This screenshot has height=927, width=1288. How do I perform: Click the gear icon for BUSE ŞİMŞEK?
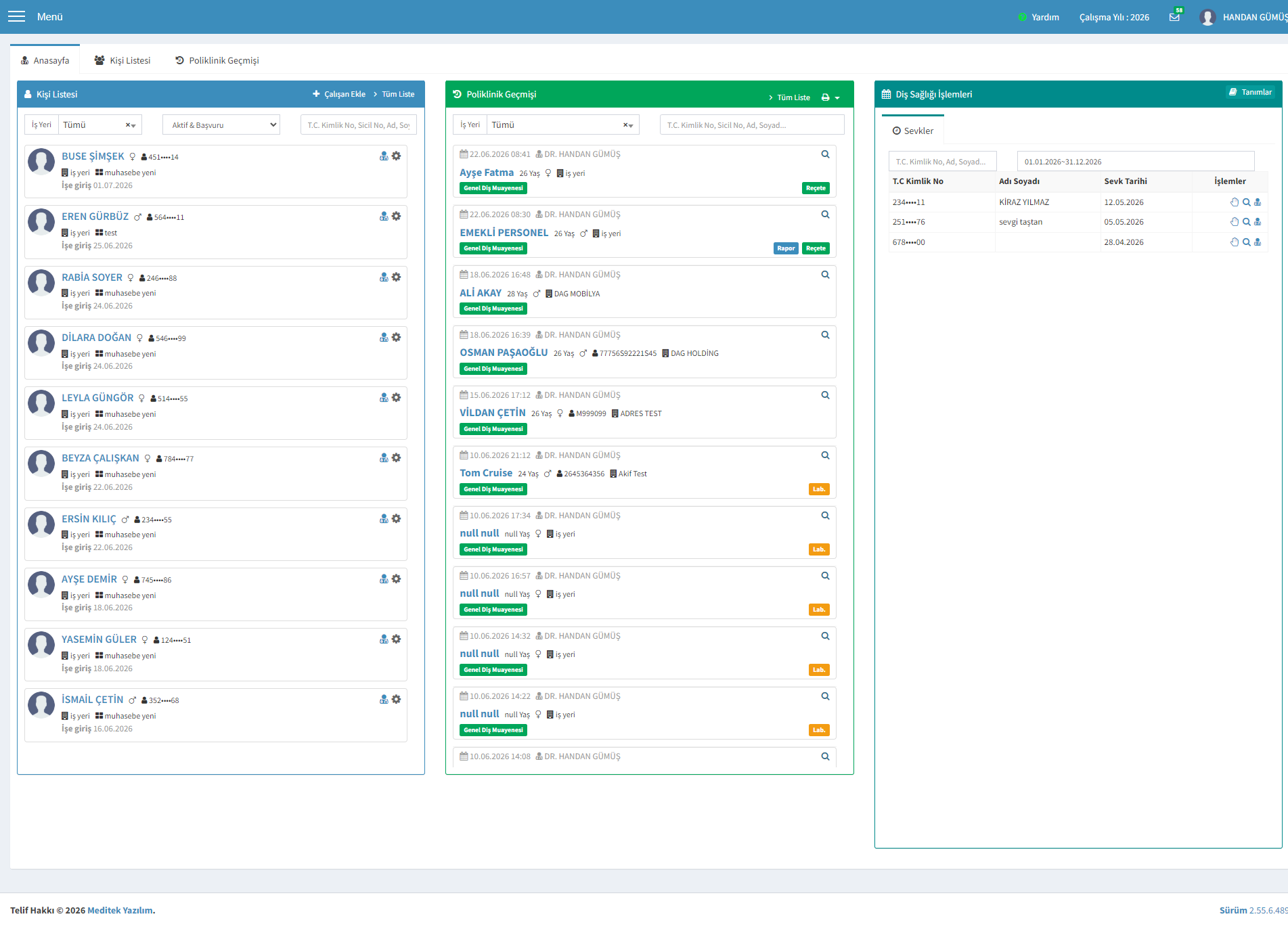click(x=397, y=156)
